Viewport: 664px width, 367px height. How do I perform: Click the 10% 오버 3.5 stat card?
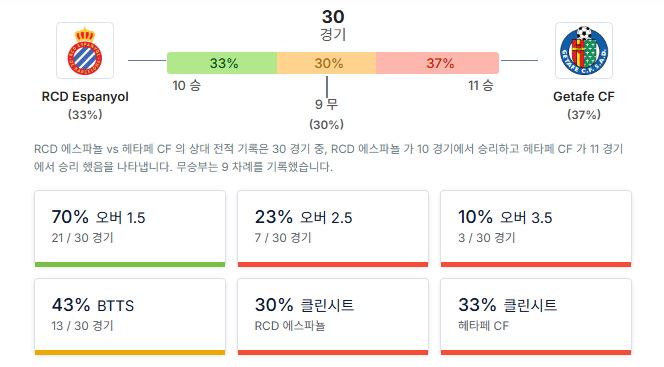pos(536,229)
